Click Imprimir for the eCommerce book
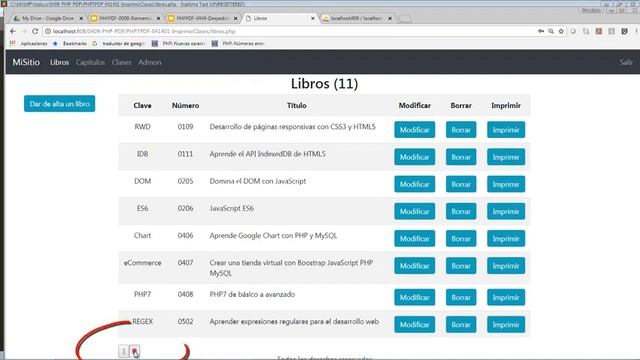Screen dimensions: 640x360 tap(506, 266)
